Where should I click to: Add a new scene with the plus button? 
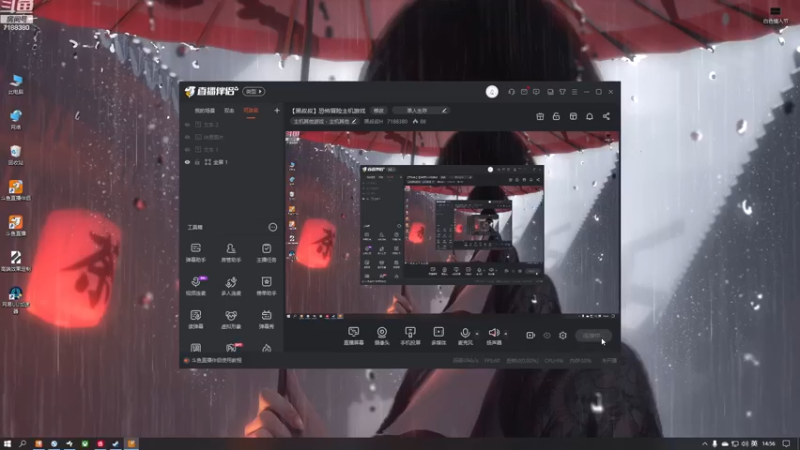tap(277, 111)
